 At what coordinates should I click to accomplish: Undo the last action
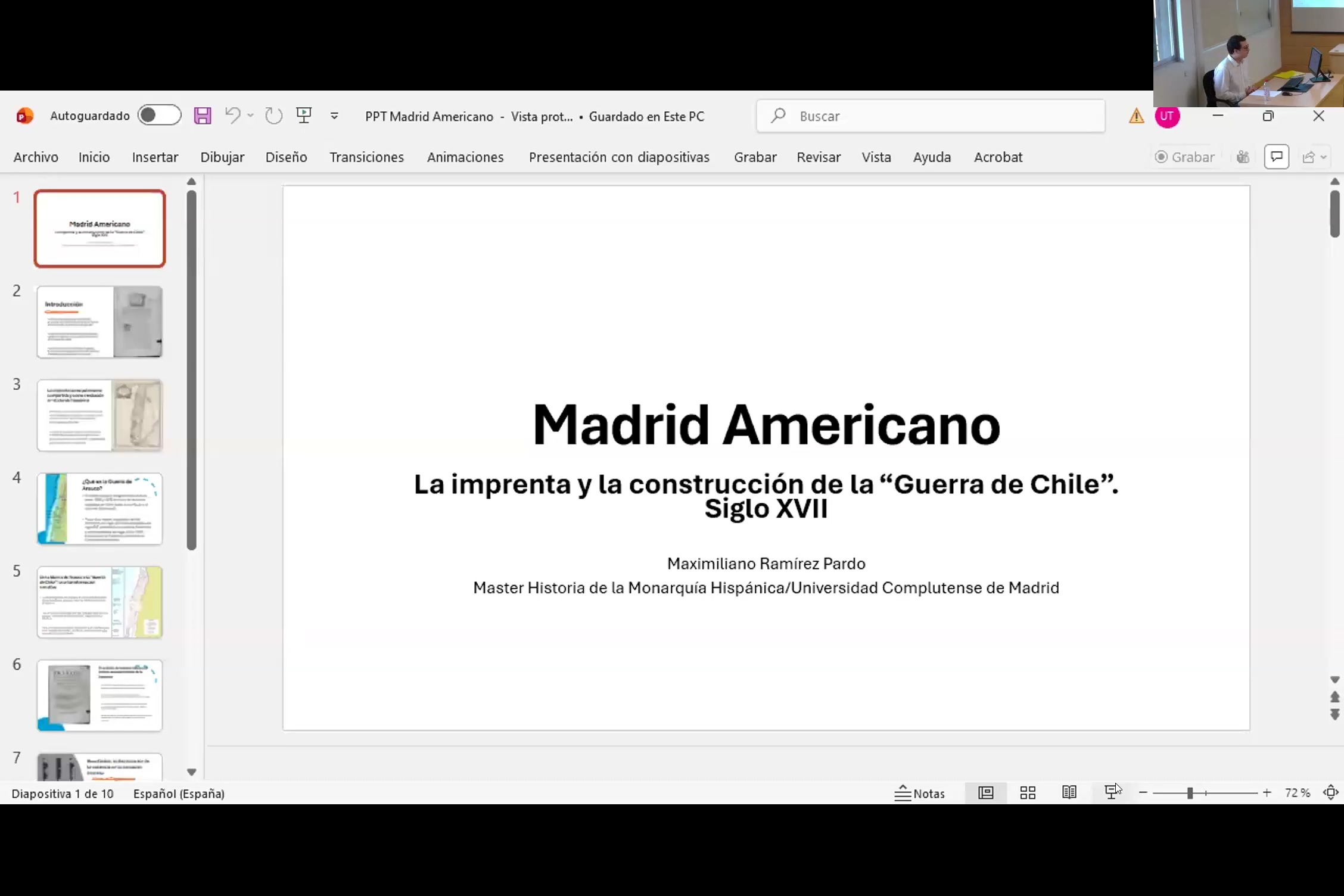pyautogui.click(x=233, y=115)
